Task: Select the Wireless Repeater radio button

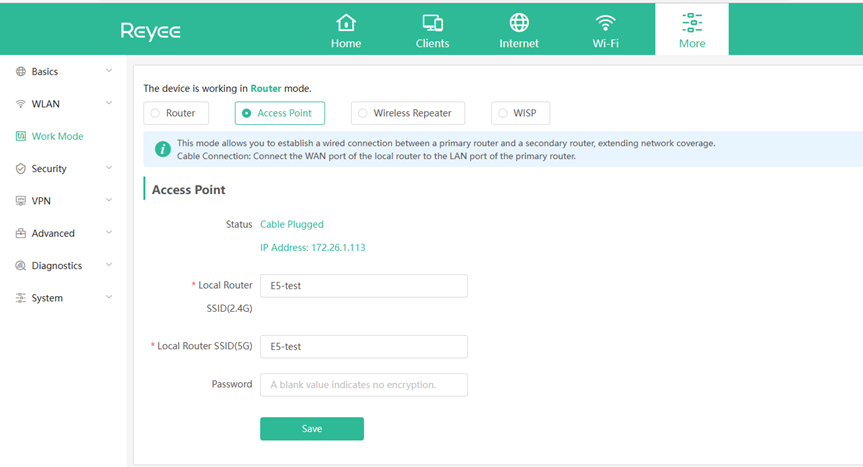Action: pyautogui.click(x=363, y=113)
